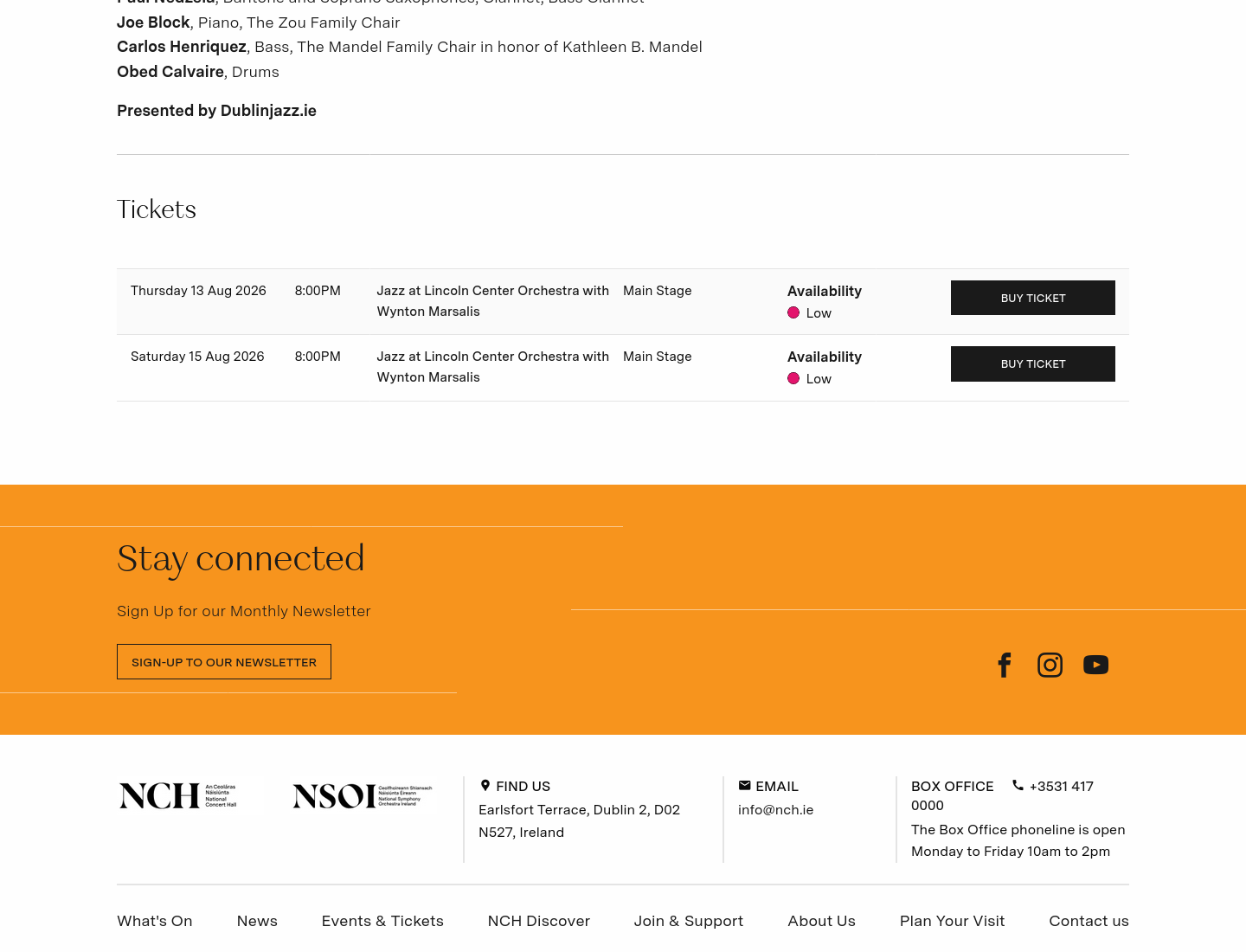Viewport: 1246px width, 952px height.
Task: Click the Email envelope icon
Action: tap(744, 786)
